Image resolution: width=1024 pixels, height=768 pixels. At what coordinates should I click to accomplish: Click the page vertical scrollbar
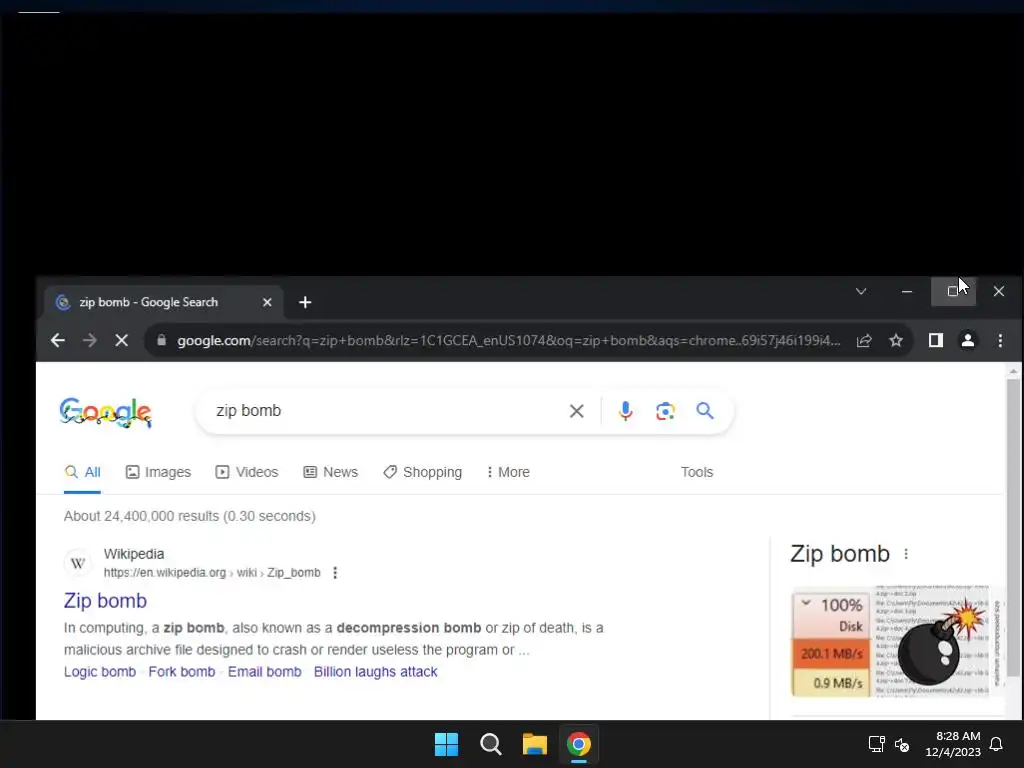point(1013,527)
